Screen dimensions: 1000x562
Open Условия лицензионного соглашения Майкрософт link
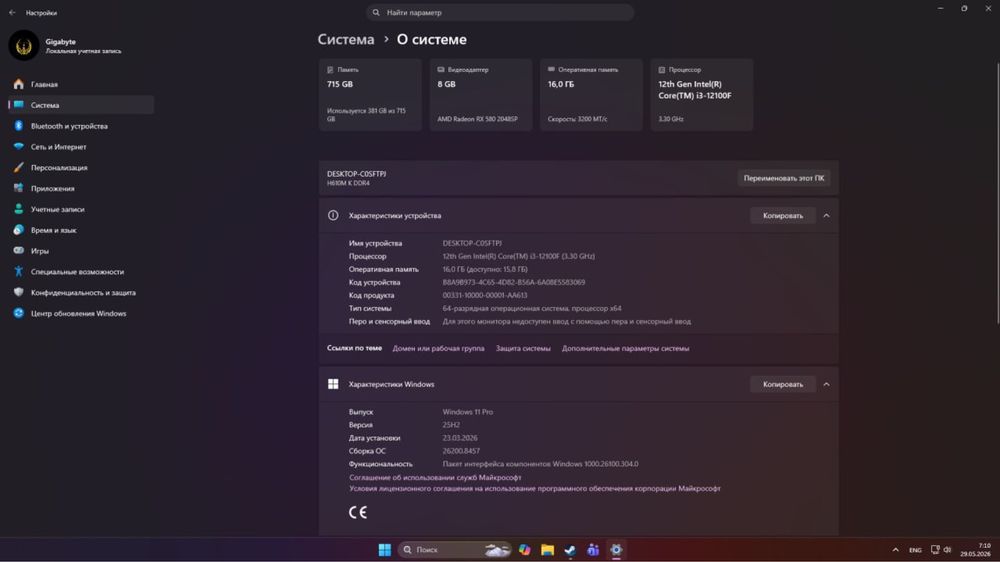pos(534,489)
